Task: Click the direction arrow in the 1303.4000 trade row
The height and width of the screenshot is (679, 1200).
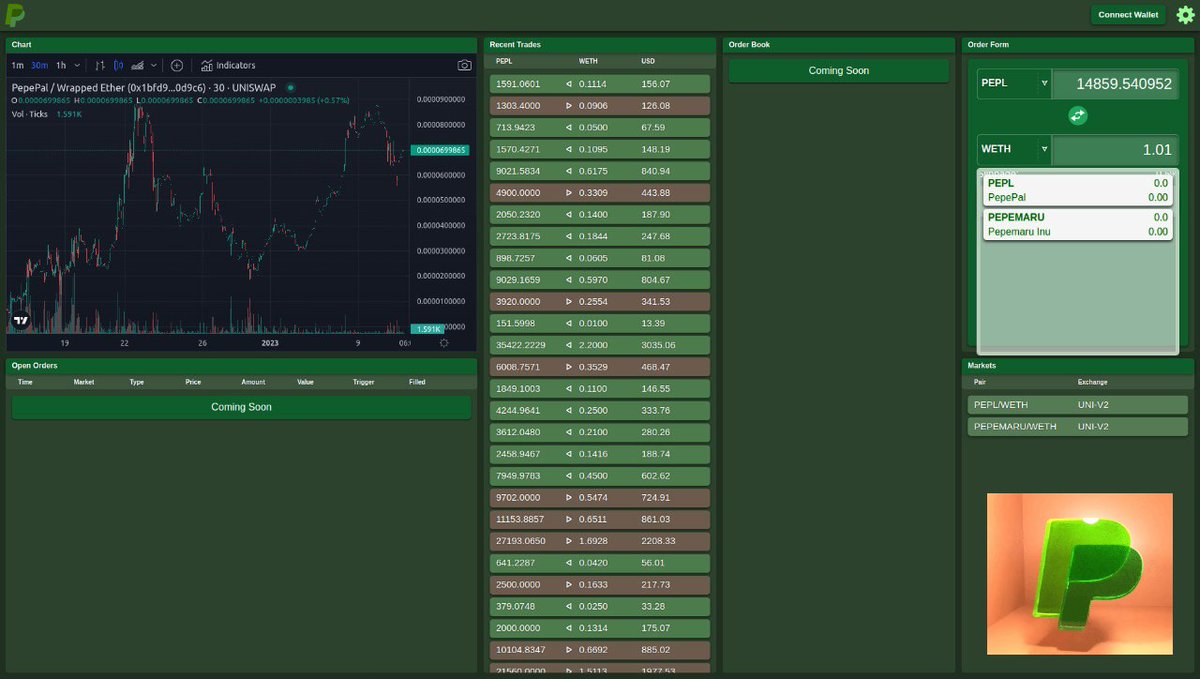Action: tap(569, 106)
